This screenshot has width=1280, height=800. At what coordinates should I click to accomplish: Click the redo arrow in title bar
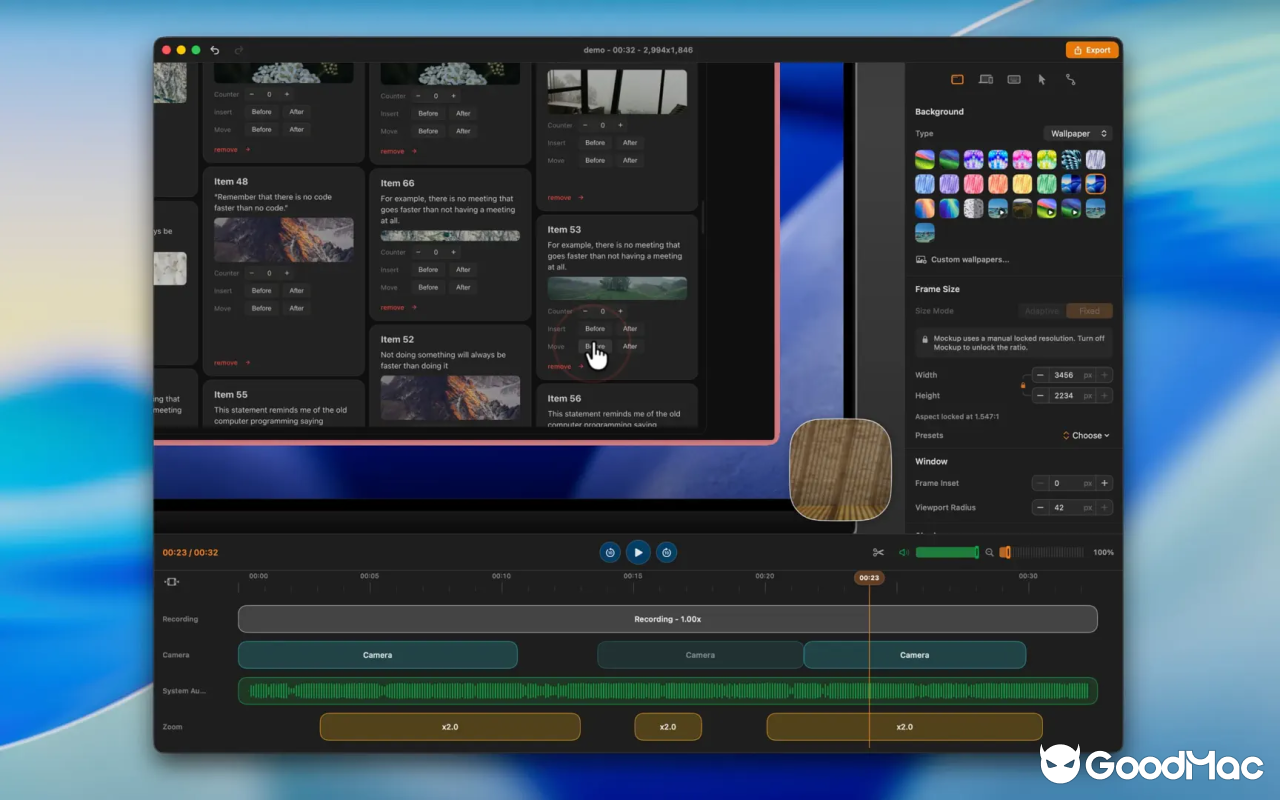click(238, 50)
